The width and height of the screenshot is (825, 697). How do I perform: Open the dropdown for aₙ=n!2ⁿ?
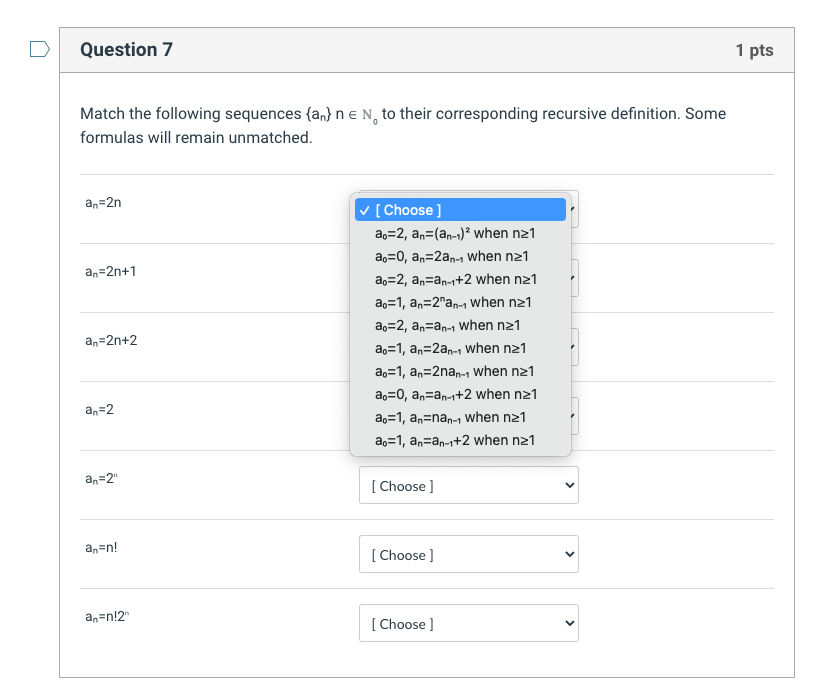469,623
